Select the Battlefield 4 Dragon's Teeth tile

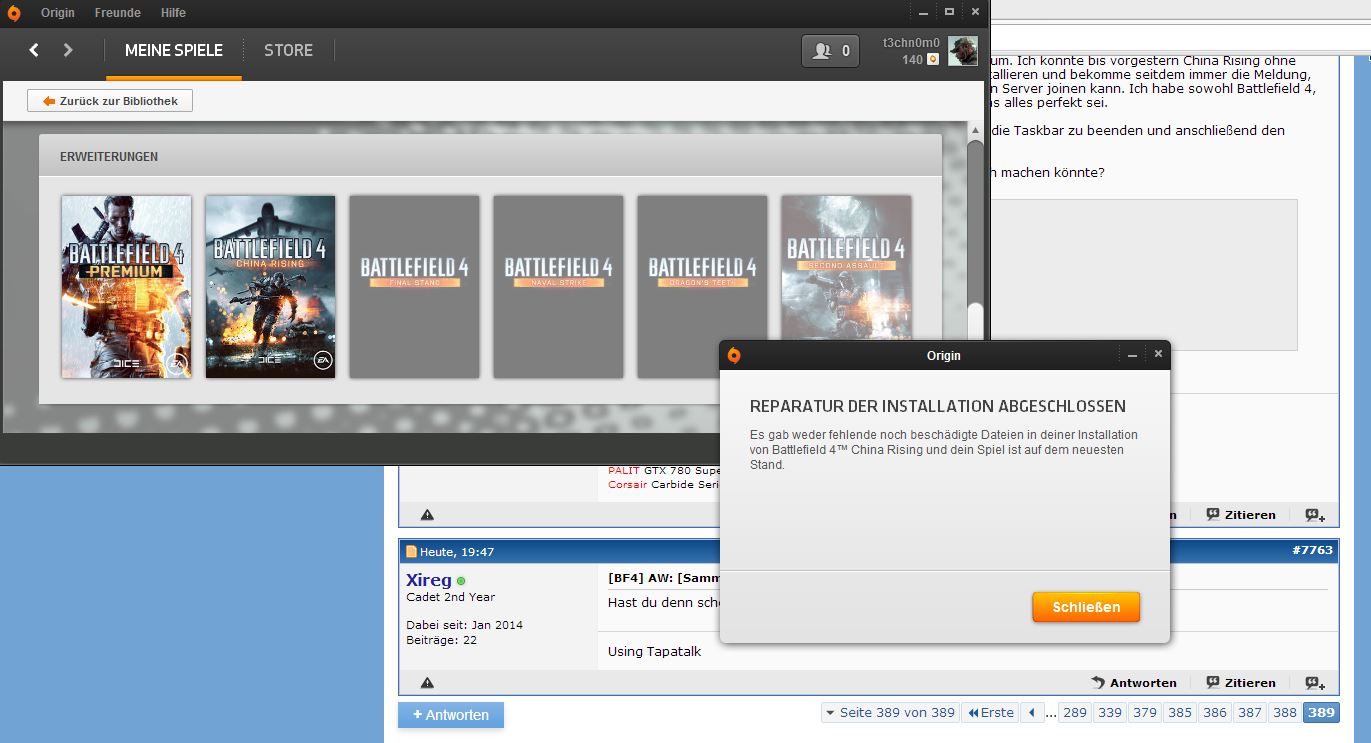point(702,286)
